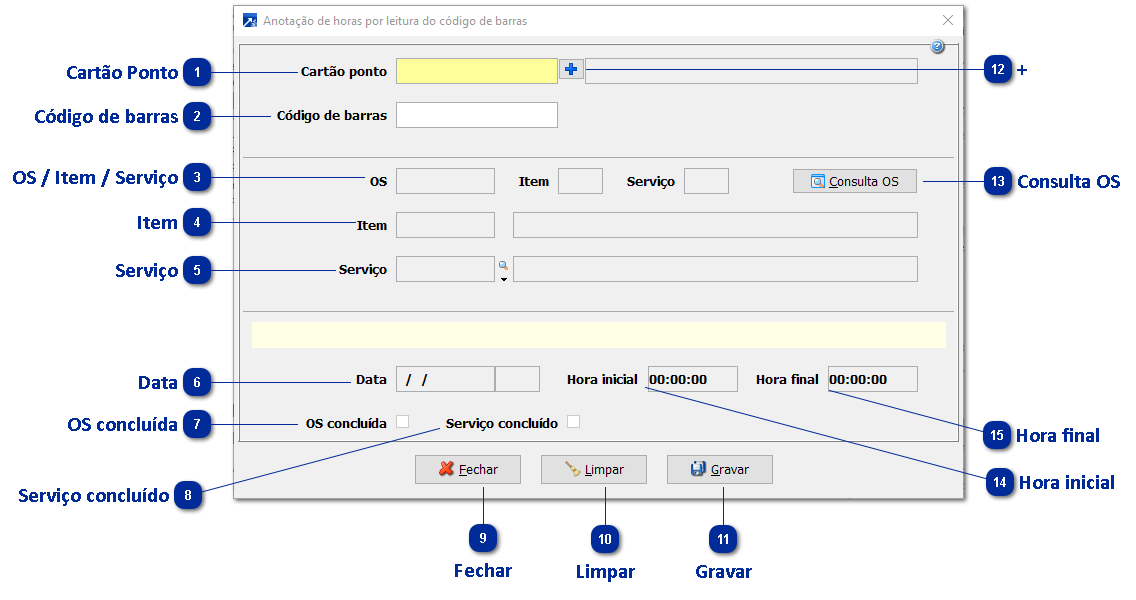
Task: Expand the Serviço dropdown arrow
Action: (503, 280)
